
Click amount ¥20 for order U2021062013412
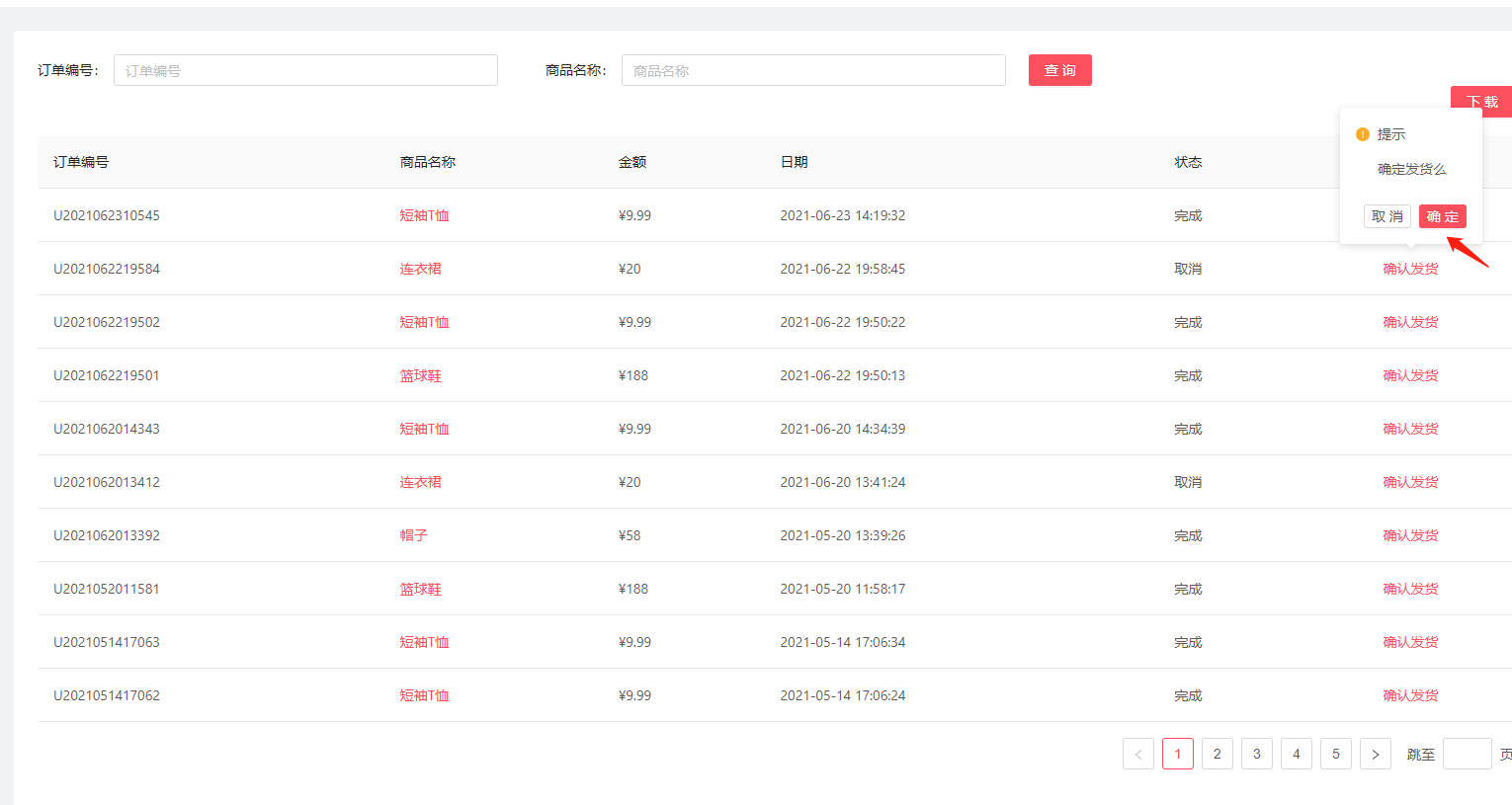click(x=630, y=482)
